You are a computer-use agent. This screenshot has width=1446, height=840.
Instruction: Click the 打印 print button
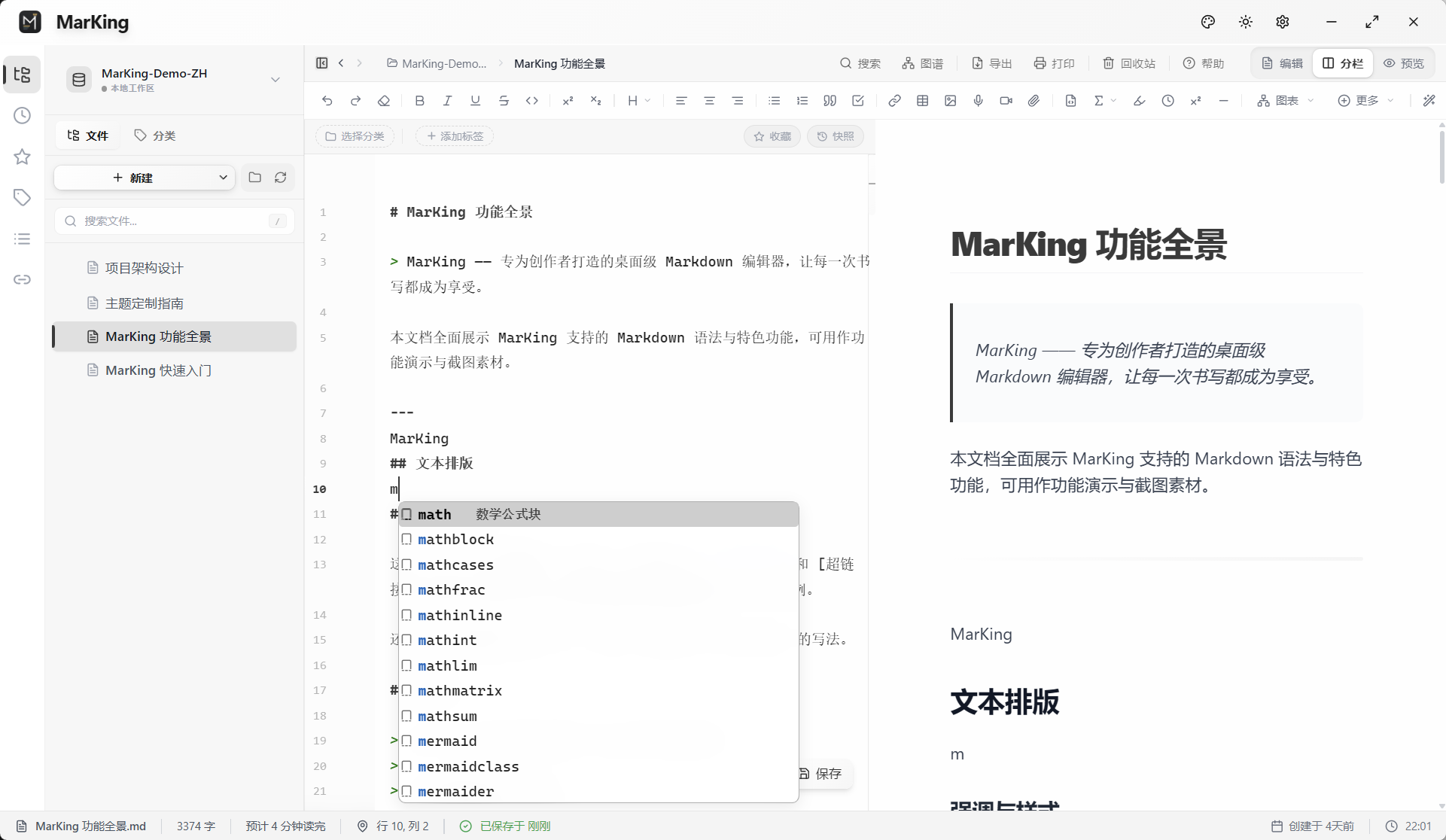[1054, 63]
